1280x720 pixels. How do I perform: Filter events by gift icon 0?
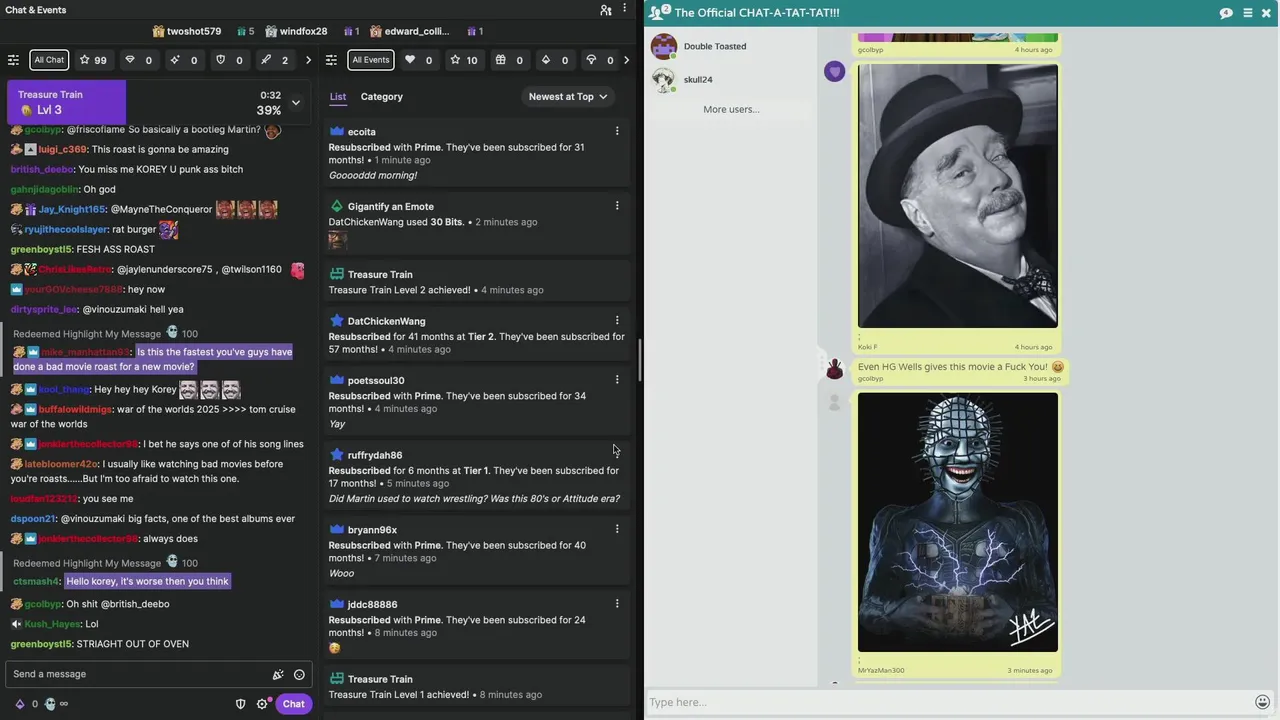(509, 60)
